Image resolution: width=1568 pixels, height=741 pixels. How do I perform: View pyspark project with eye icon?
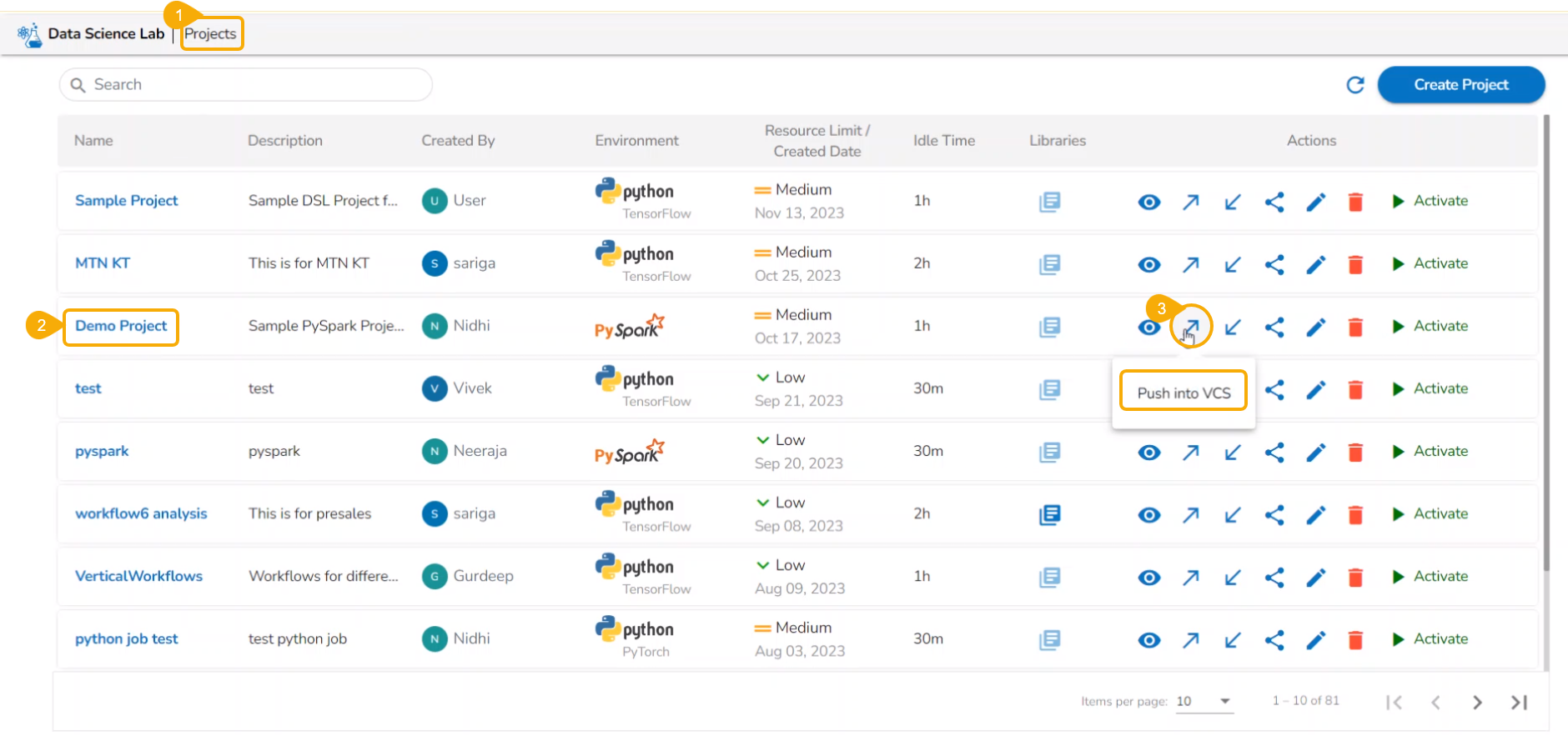click(x=1148, y=452)
